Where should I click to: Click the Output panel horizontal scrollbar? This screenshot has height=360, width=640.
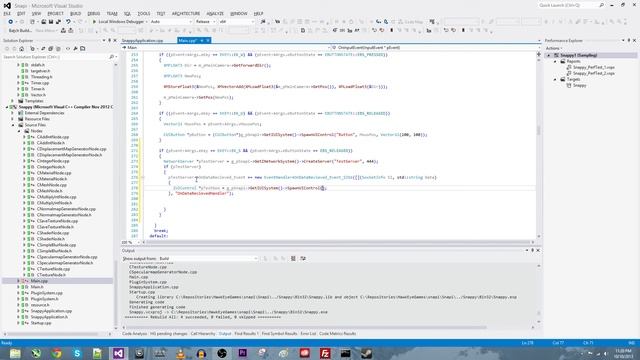pyautogui.click(x=306, y=327)
